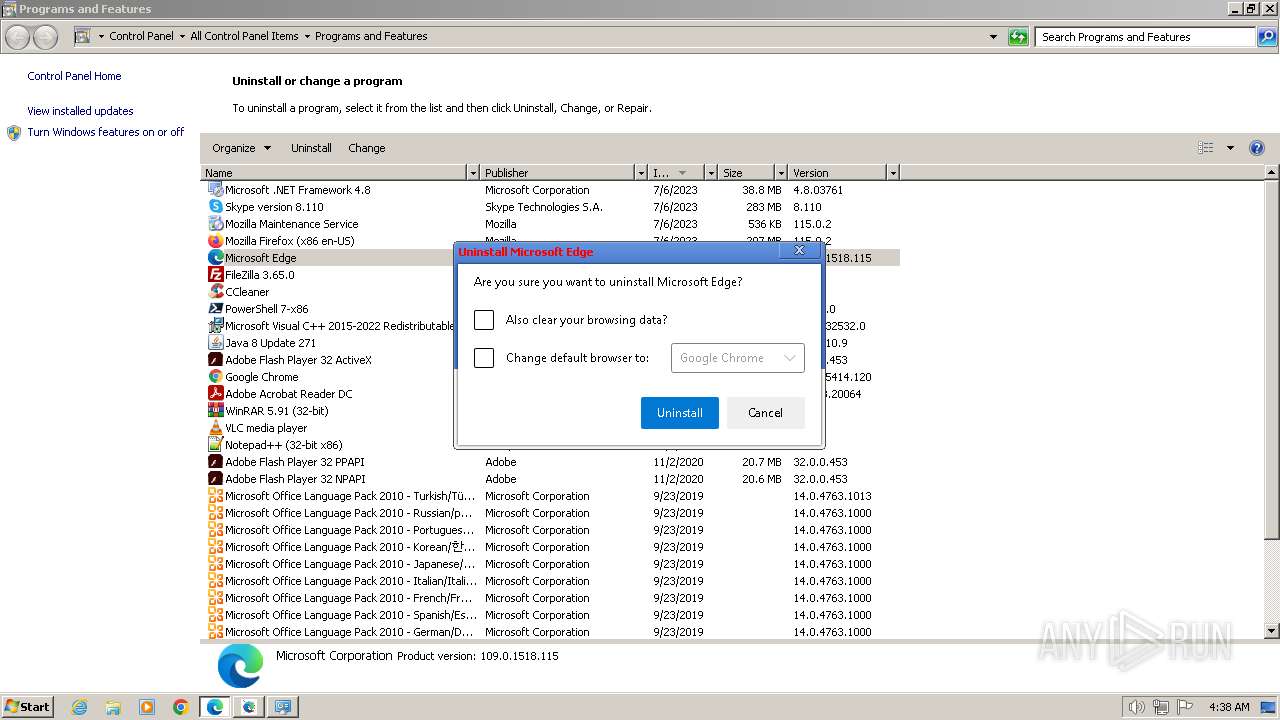Image resolution: width=1280 pixels, height=720 pixels.
Task: Click the list scrollbar down arrow
Action: click(x=1272, y=631)
